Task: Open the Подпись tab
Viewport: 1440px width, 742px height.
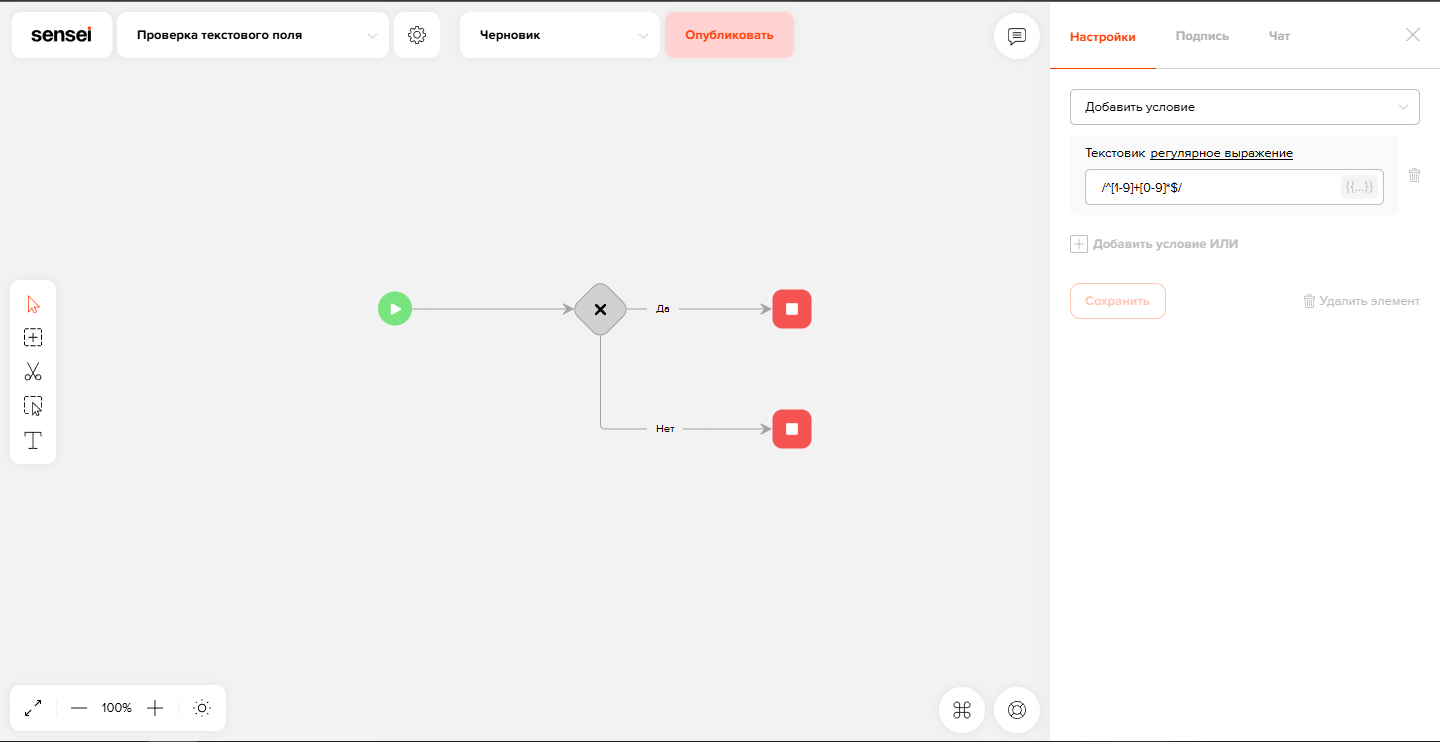Action: (1202, 37)
